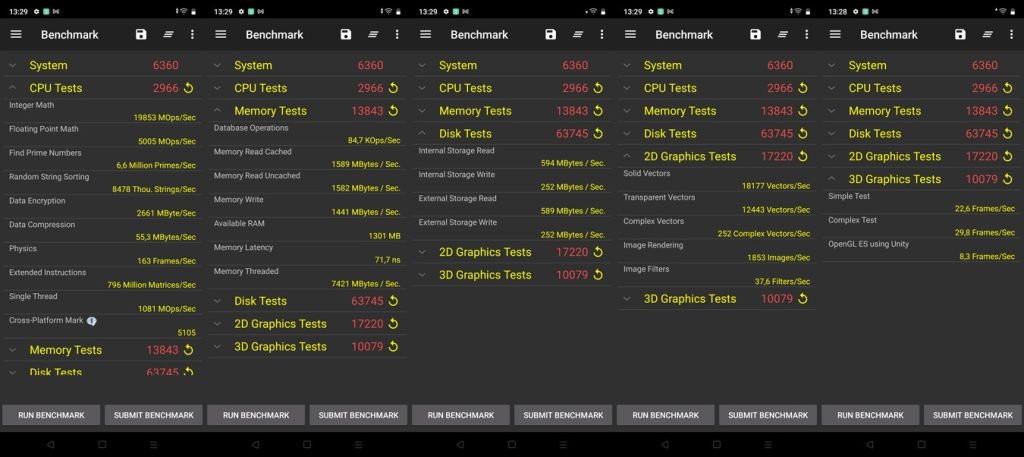Tap SUBMIT BENCHMARK on screen with CPU details
This screenshot has width=1024, height=457.
[x=153, y=415]
